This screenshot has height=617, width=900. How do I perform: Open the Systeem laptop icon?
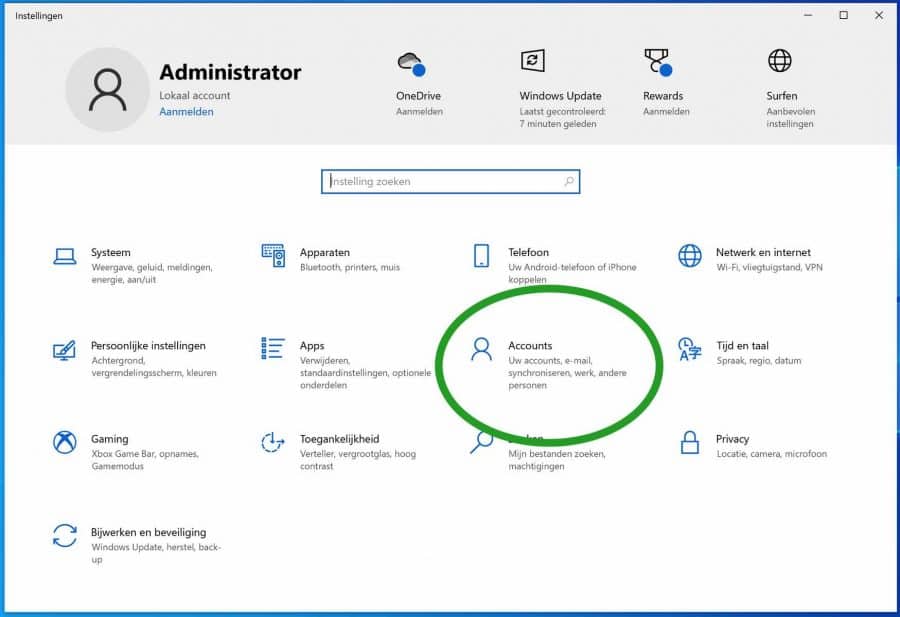pos(65,257)
